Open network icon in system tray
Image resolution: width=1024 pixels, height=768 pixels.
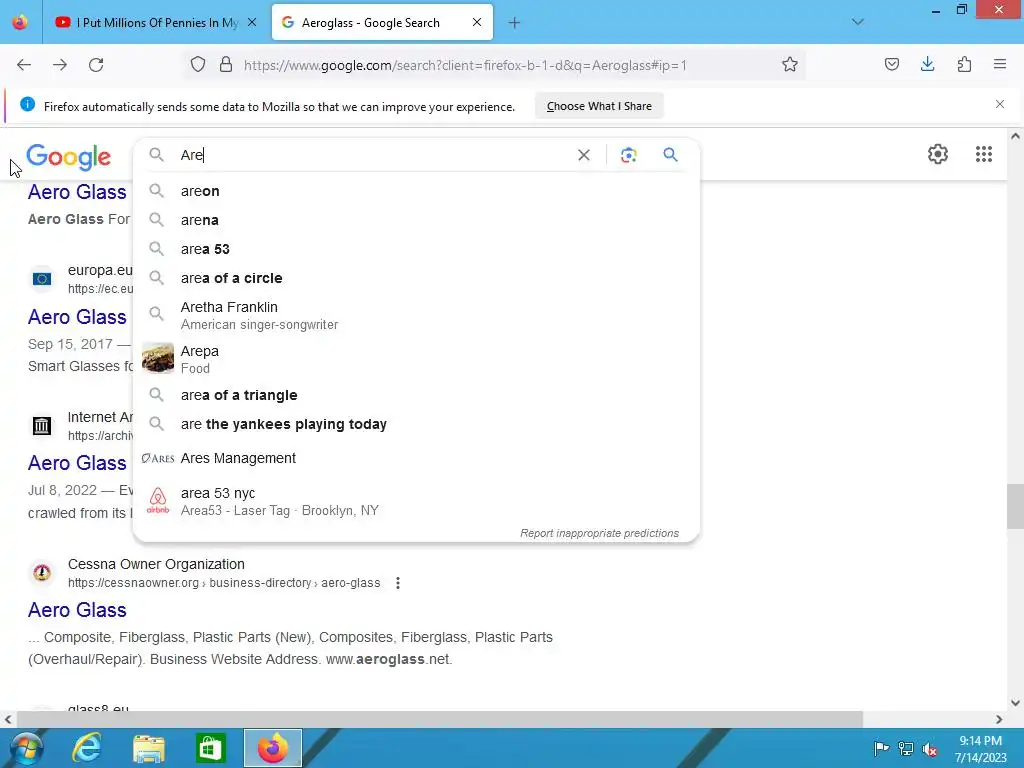[905, 748]
